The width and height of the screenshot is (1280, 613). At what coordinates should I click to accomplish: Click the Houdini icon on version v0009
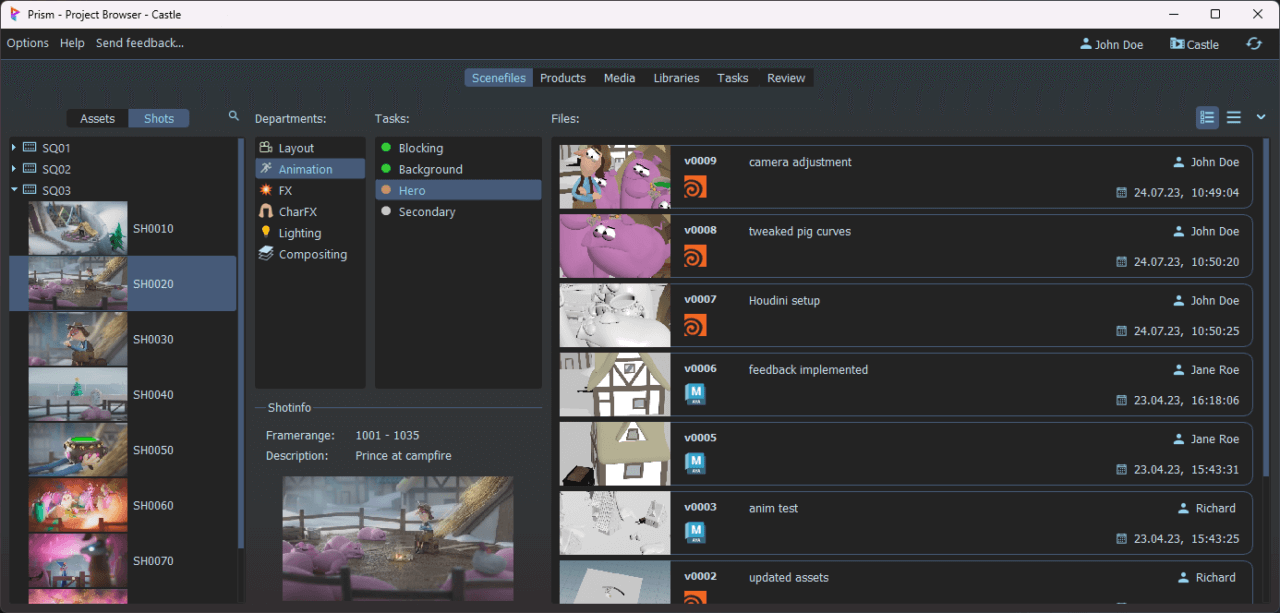tap(696, 186)
